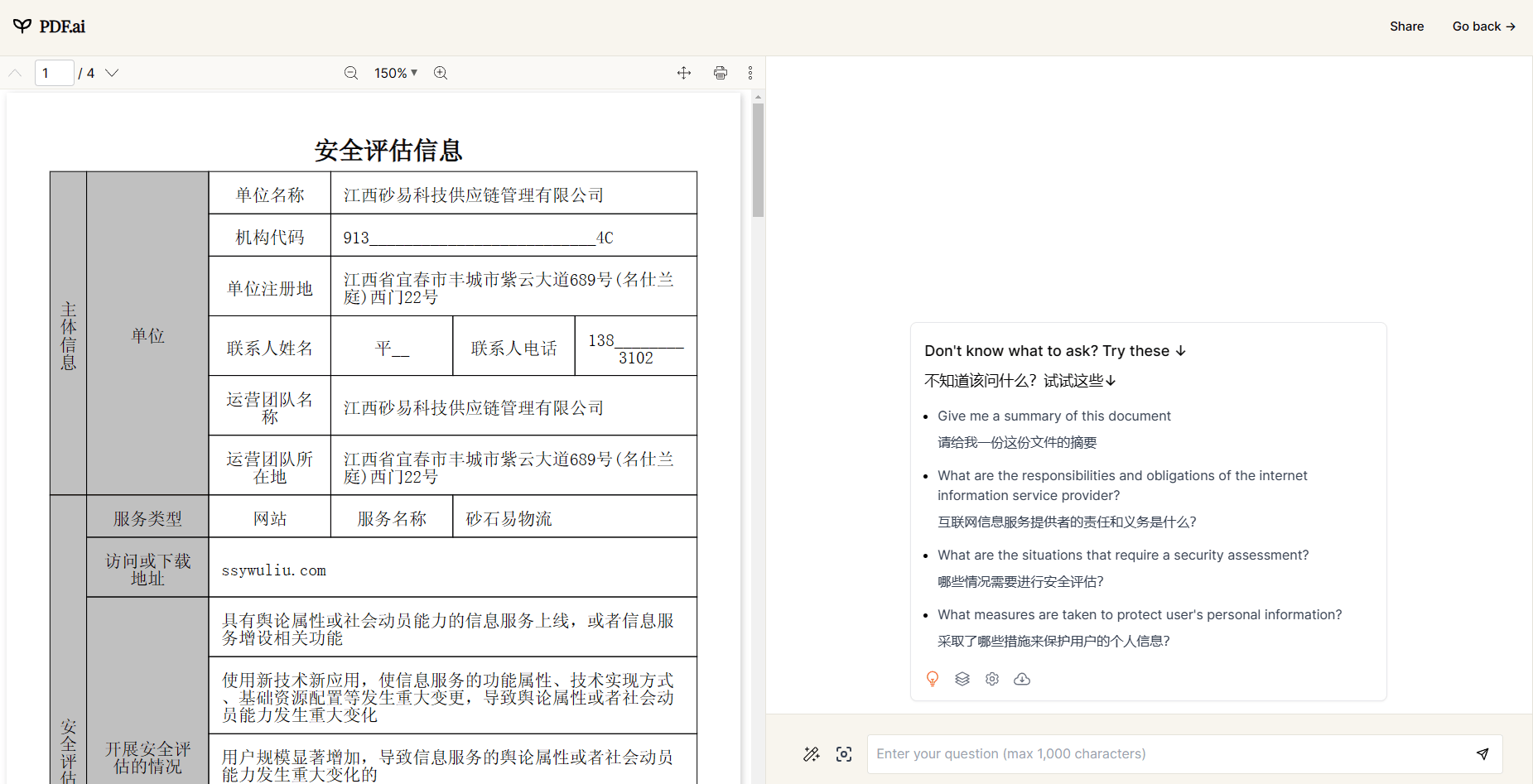Select the magic wand prompt icon
This screenshot has width=1533, height=784.
pyautogui.click(x=812, y=754)
